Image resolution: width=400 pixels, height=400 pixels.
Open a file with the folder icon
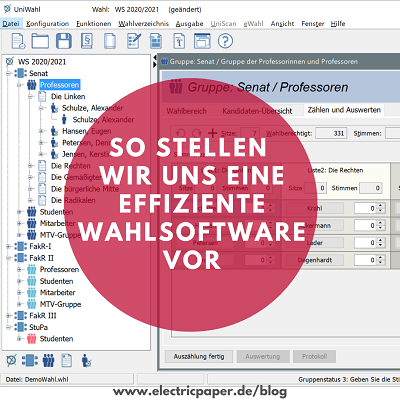(40, 41)
